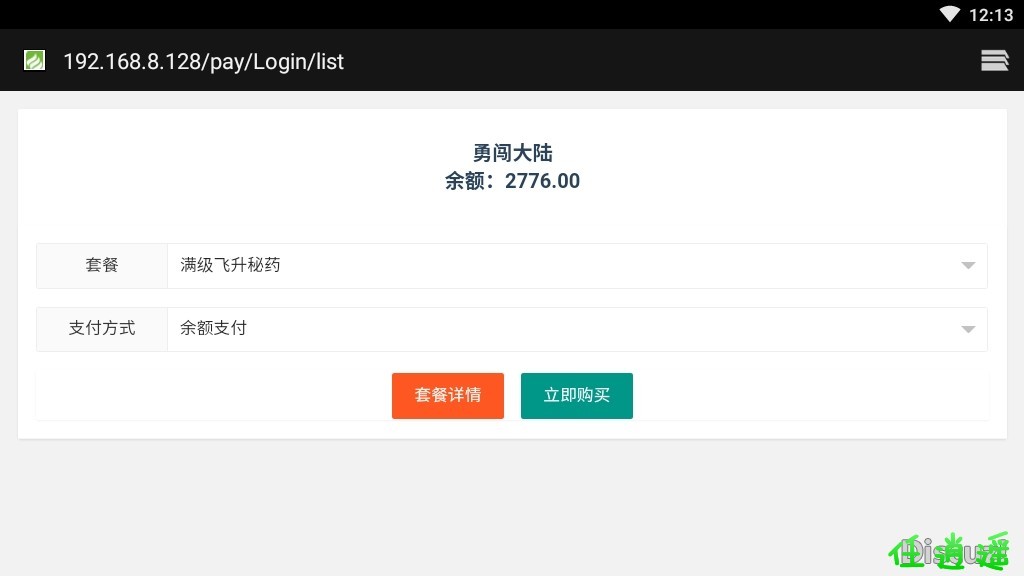Tap blank space right of 立即购买 button

(810, 396)
